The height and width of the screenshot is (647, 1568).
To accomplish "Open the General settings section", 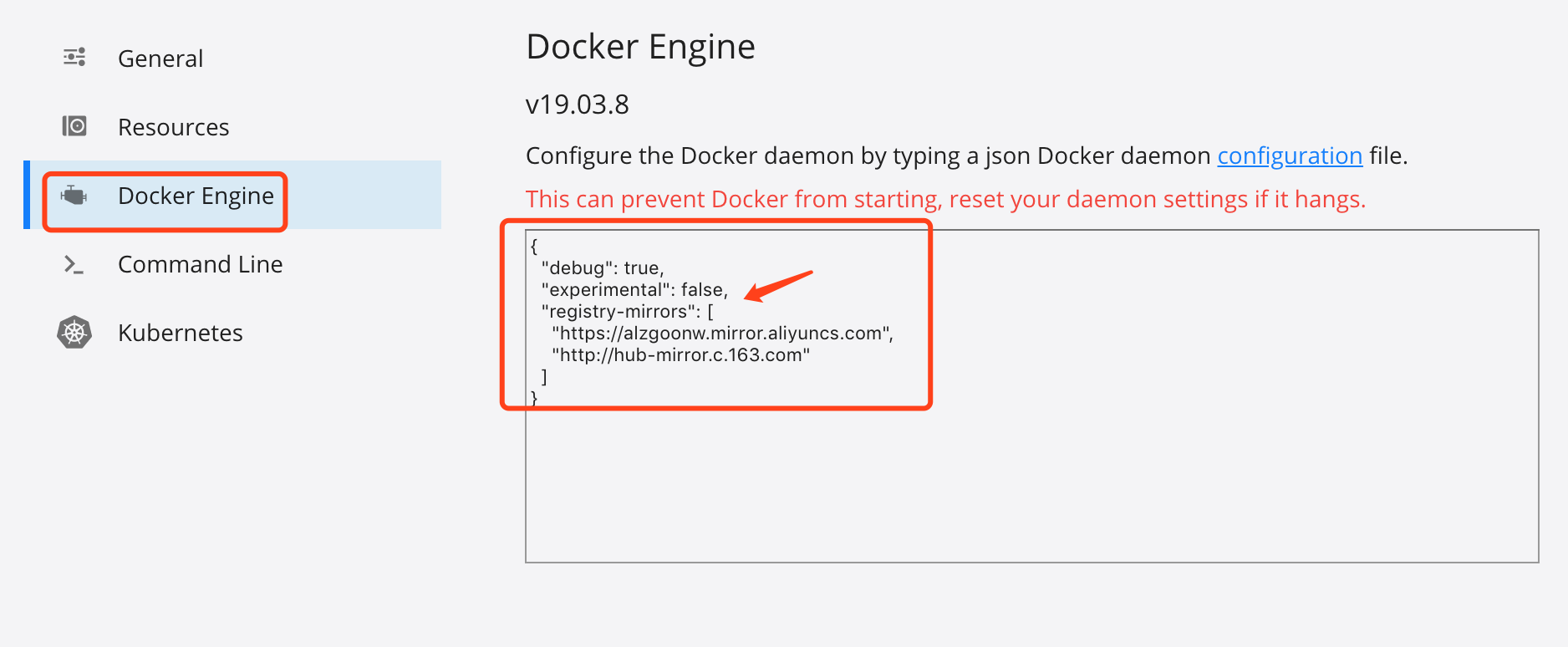I will click(160, 58).
